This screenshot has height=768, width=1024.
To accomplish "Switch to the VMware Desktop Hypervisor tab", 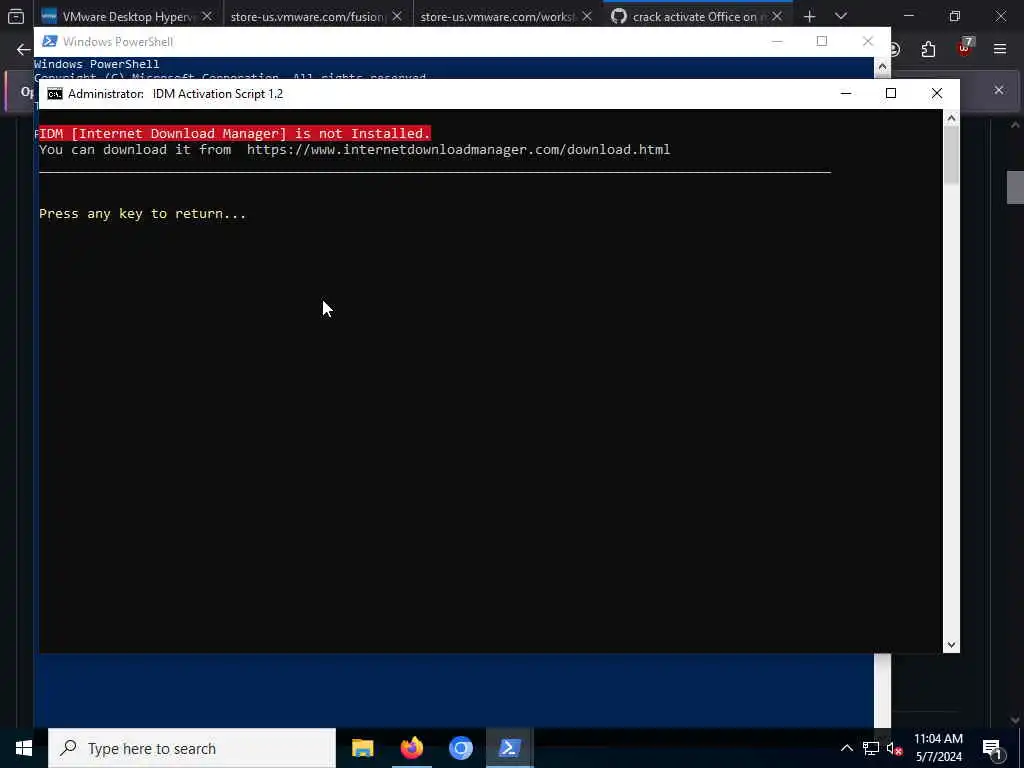I will (128, 16).
